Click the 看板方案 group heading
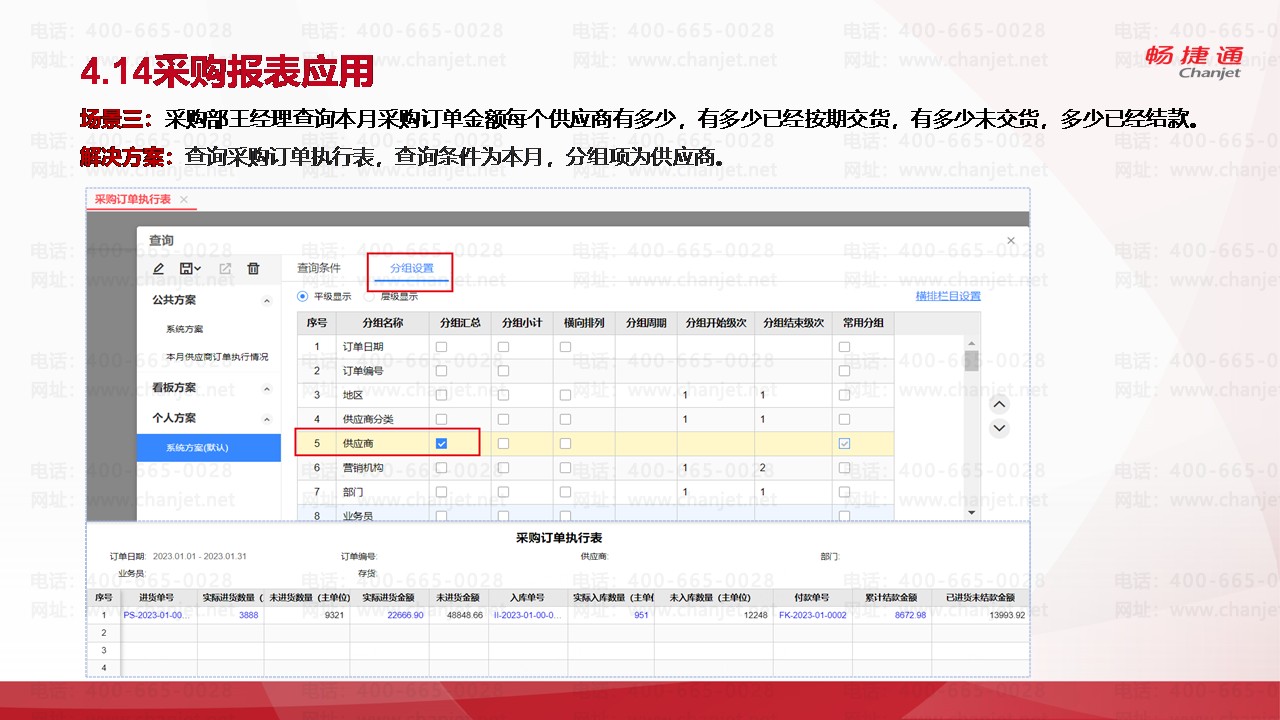1280x720 pixels. tap(174, 389)
